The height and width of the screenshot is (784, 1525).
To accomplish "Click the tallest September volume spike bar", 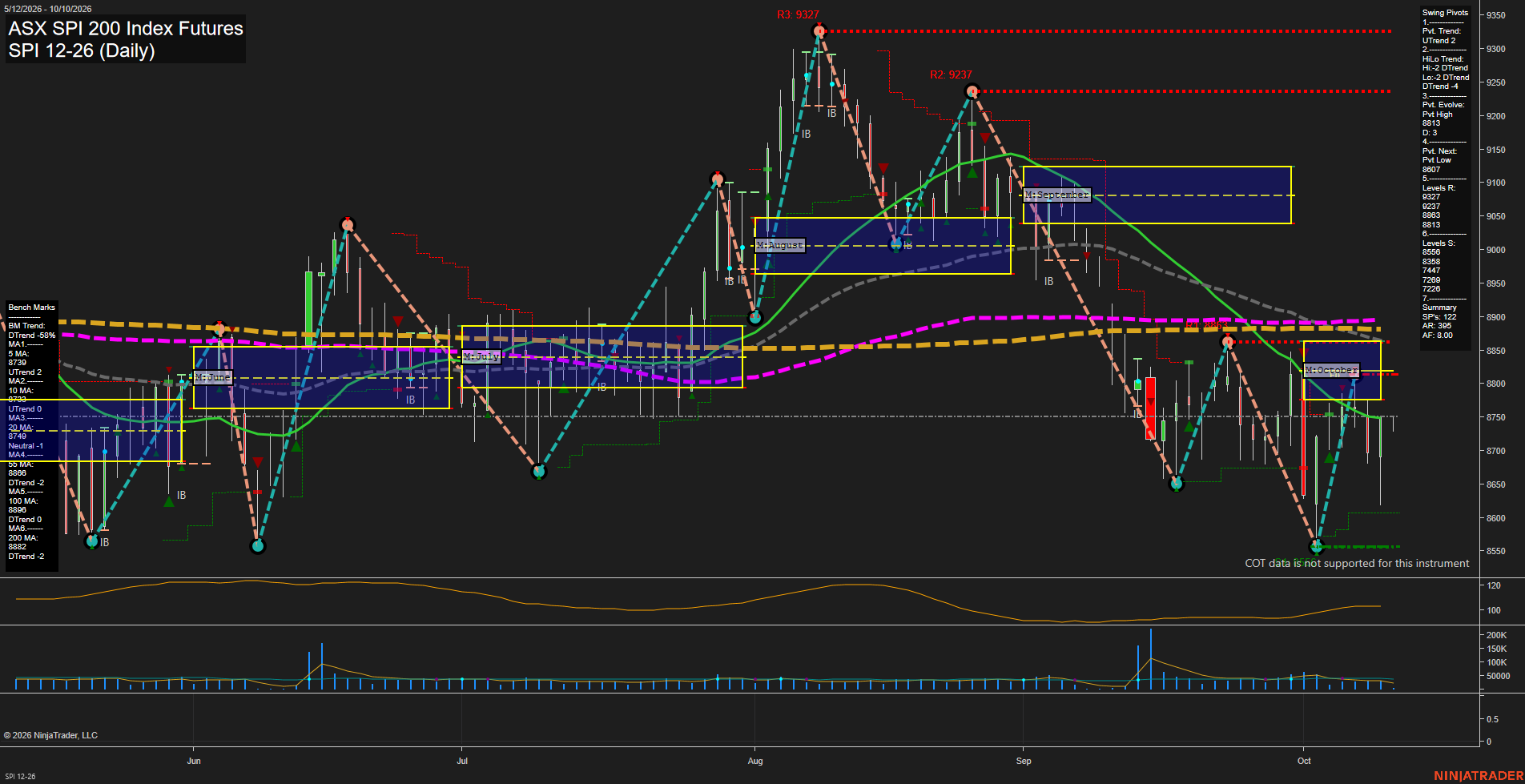I will [1151, 659].
